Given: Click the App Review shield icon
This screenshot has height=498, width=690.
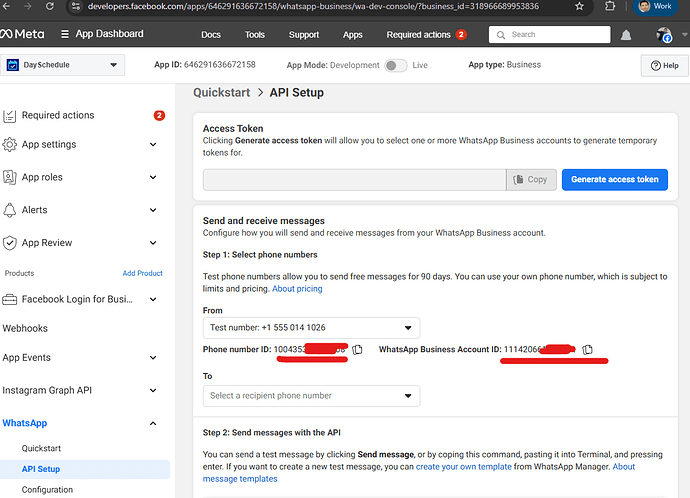Looking at the screenshot, I should coord(10,243).
